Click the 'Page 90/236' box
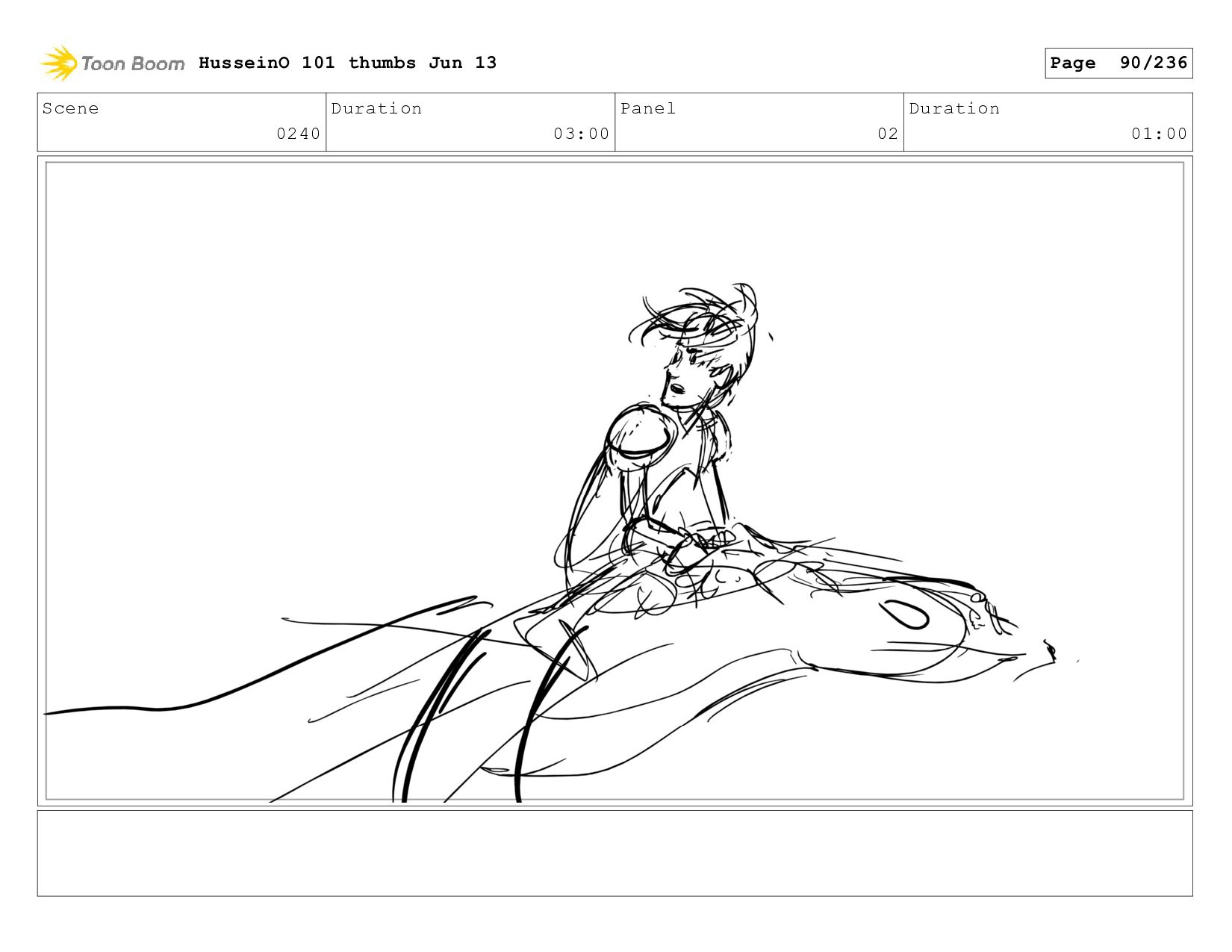The height and width of the screenshot is (952, 1232). (x=1119, y=63)
